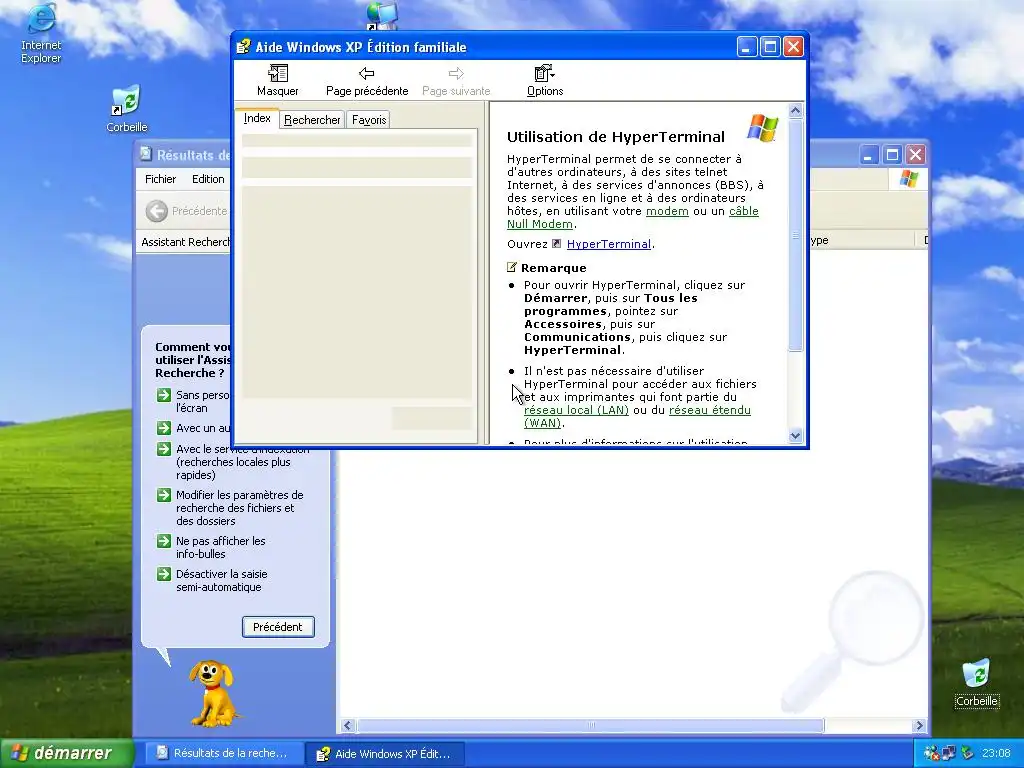This screenshot has height=768, width=1024.
Task: Click arrow icon beside Désactiver la saisie
Action: pyautogui.click(x=163, y=574)
